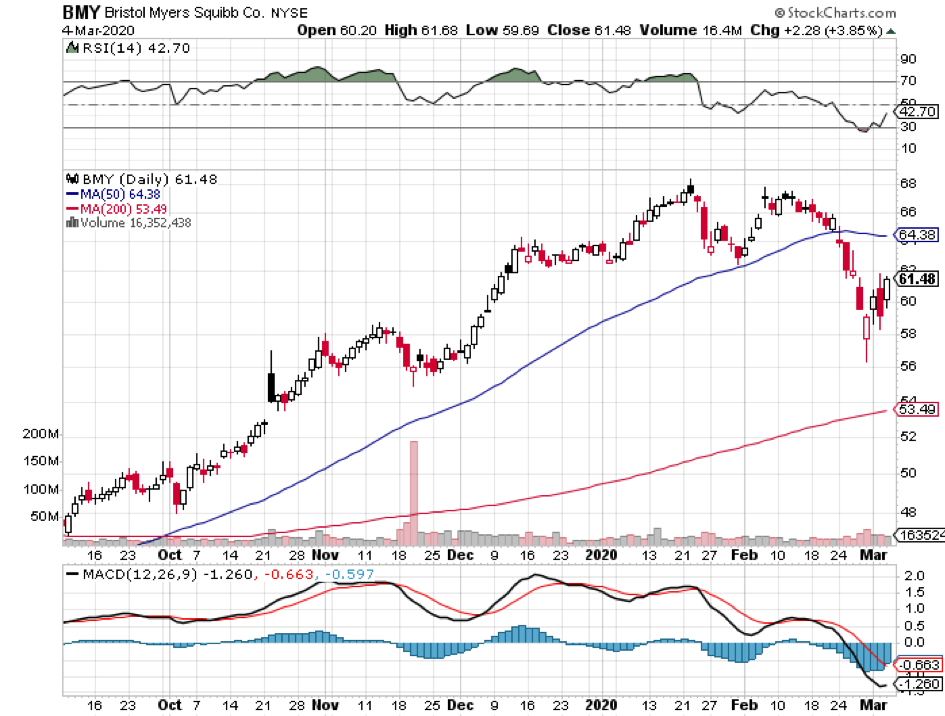The width and height of the screenshot is (945, 716).
Task: Click the 42.70 RSI value tag
Action: coord(918,111)
